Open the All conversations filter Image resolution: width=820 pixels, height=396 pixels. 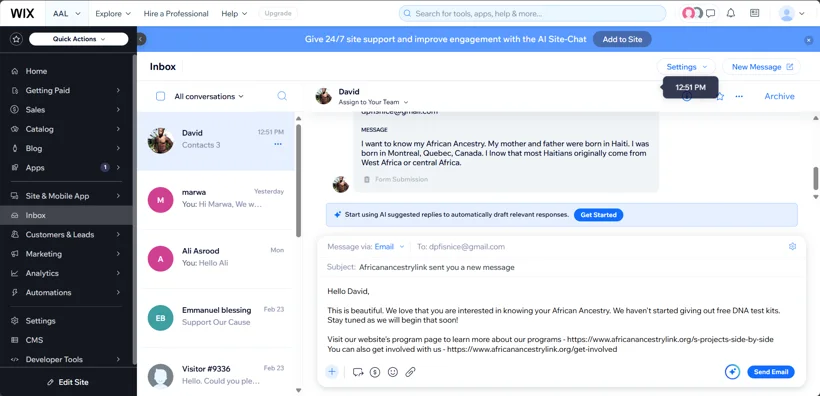click(x=209, y=96)
